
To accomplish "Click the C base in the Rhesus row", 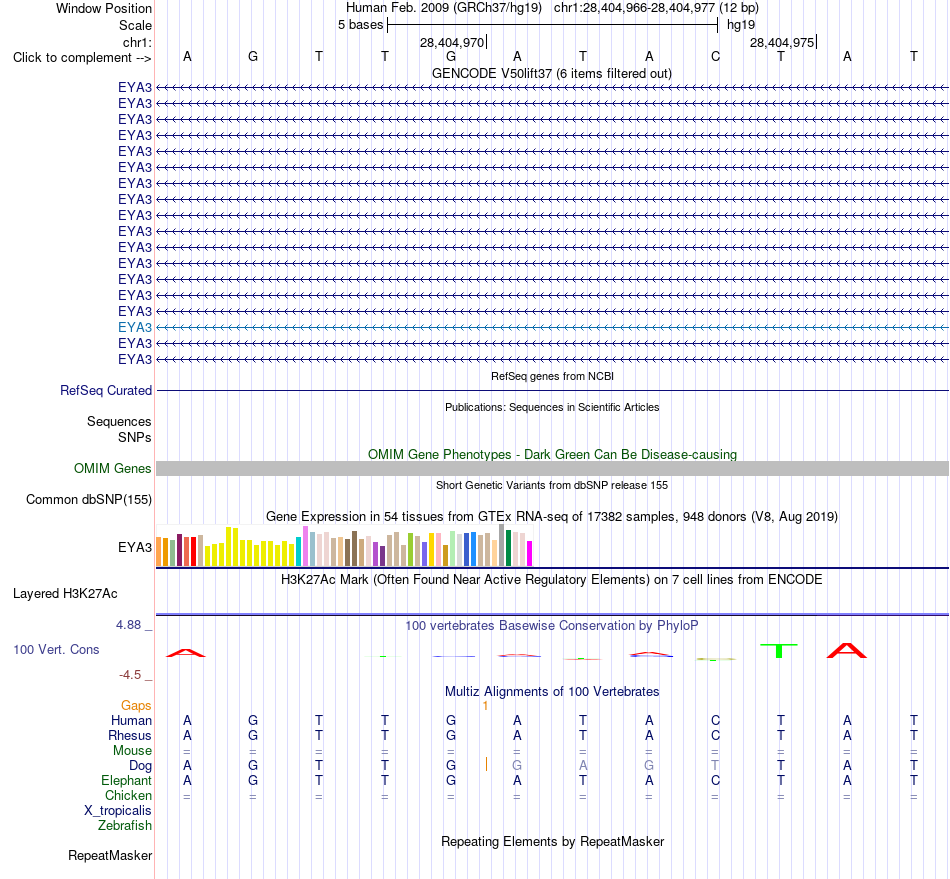I will click(x=716, y=735).
